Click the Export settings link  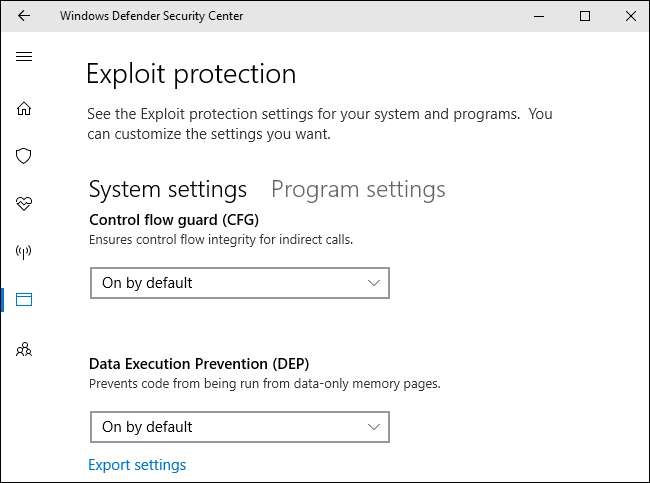[x=137, y=465]
